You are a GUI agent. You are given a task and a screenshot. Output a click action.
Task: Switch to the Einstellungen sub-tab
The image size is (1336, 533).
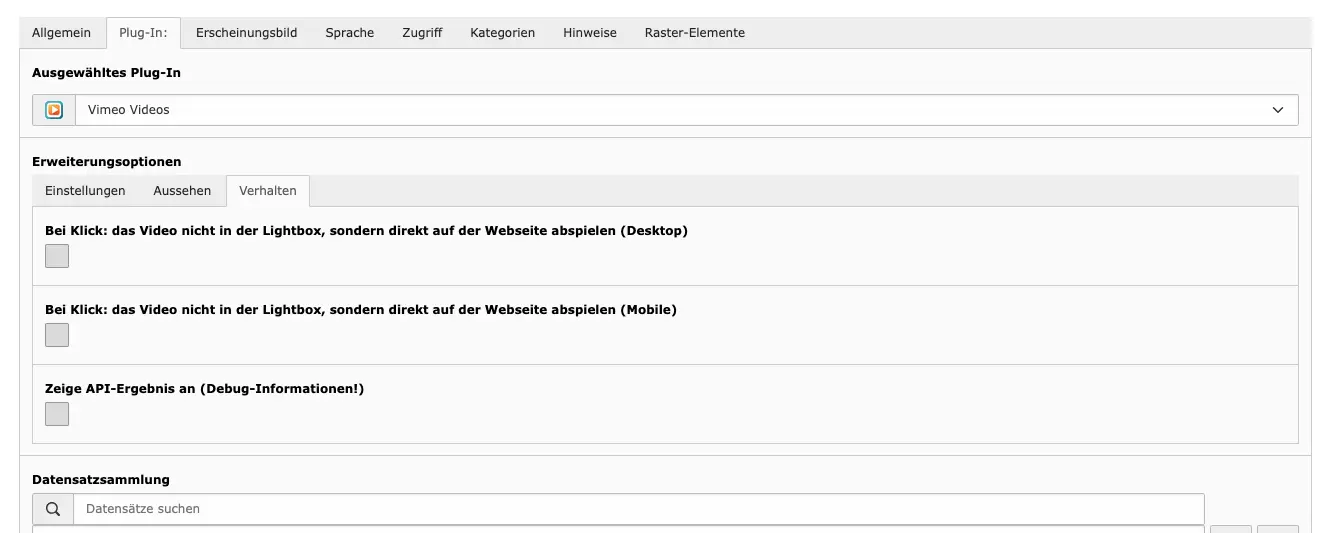[x=85, y=191]
